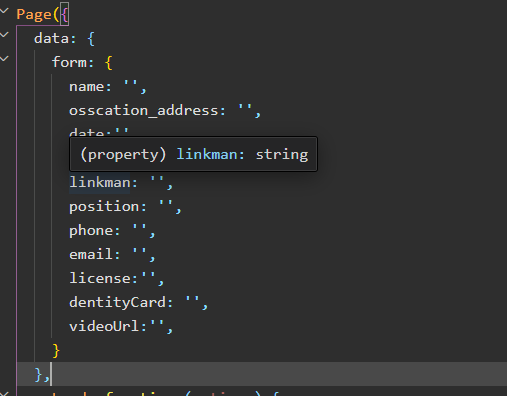507x396 pixels.
Task: Click the 'license' property key
Action: click(99, 278)
